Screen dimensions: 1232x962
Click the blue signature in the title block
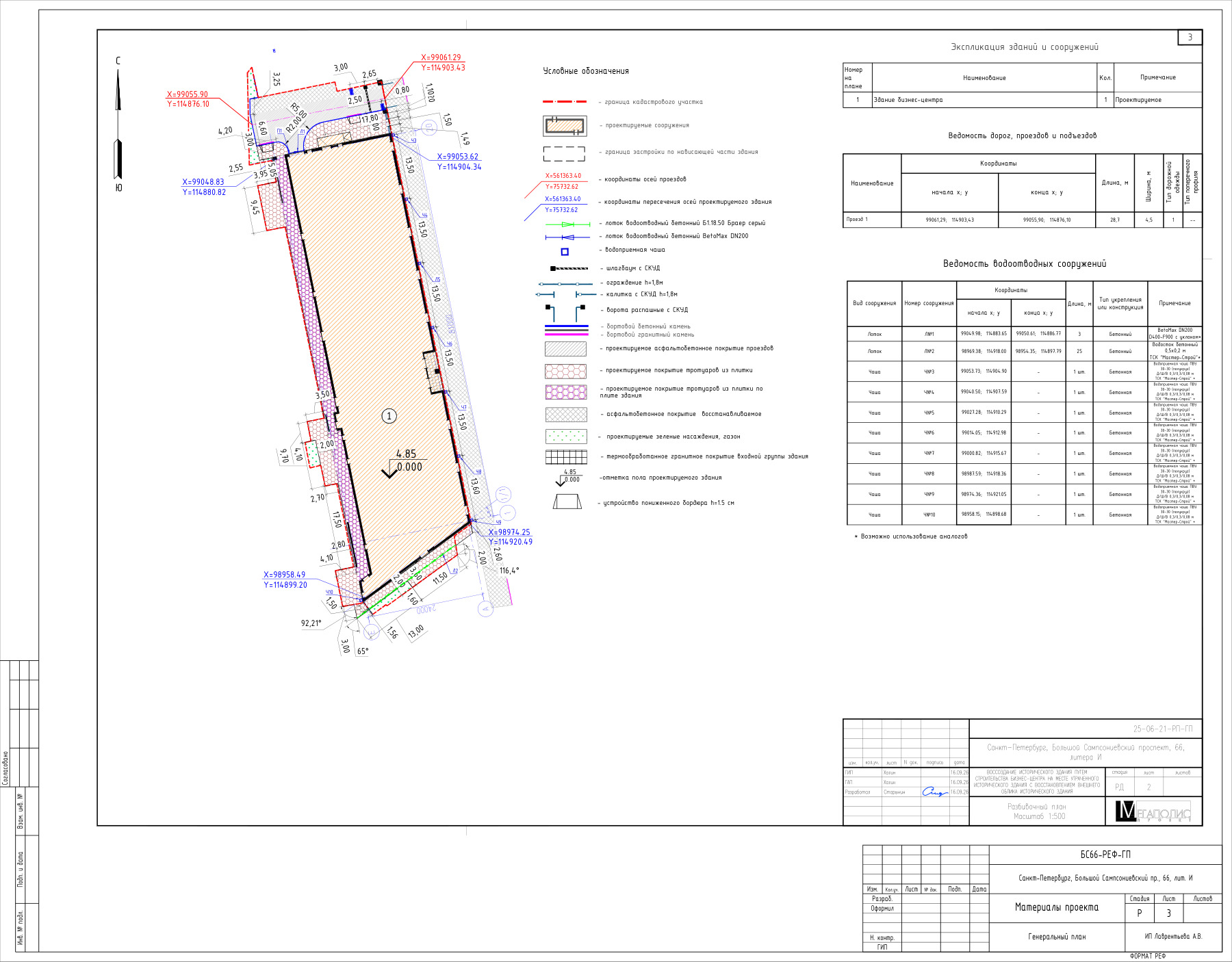pos(934,792)
